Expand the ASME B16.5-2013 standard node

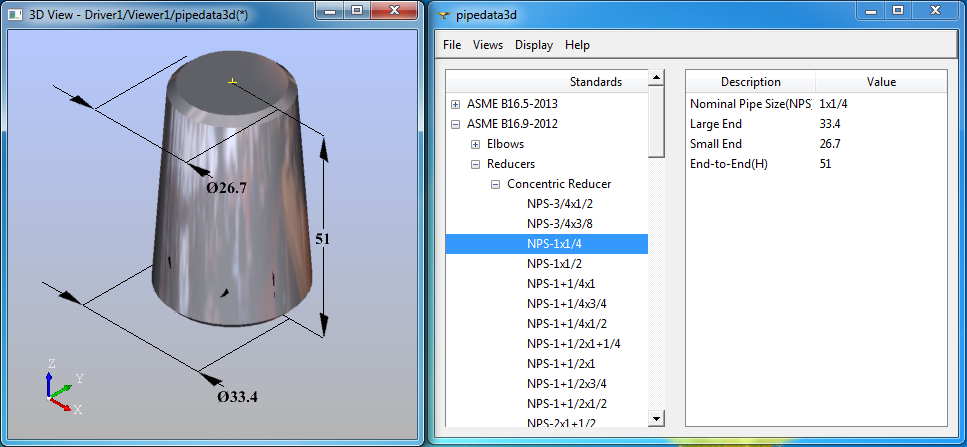456,104
